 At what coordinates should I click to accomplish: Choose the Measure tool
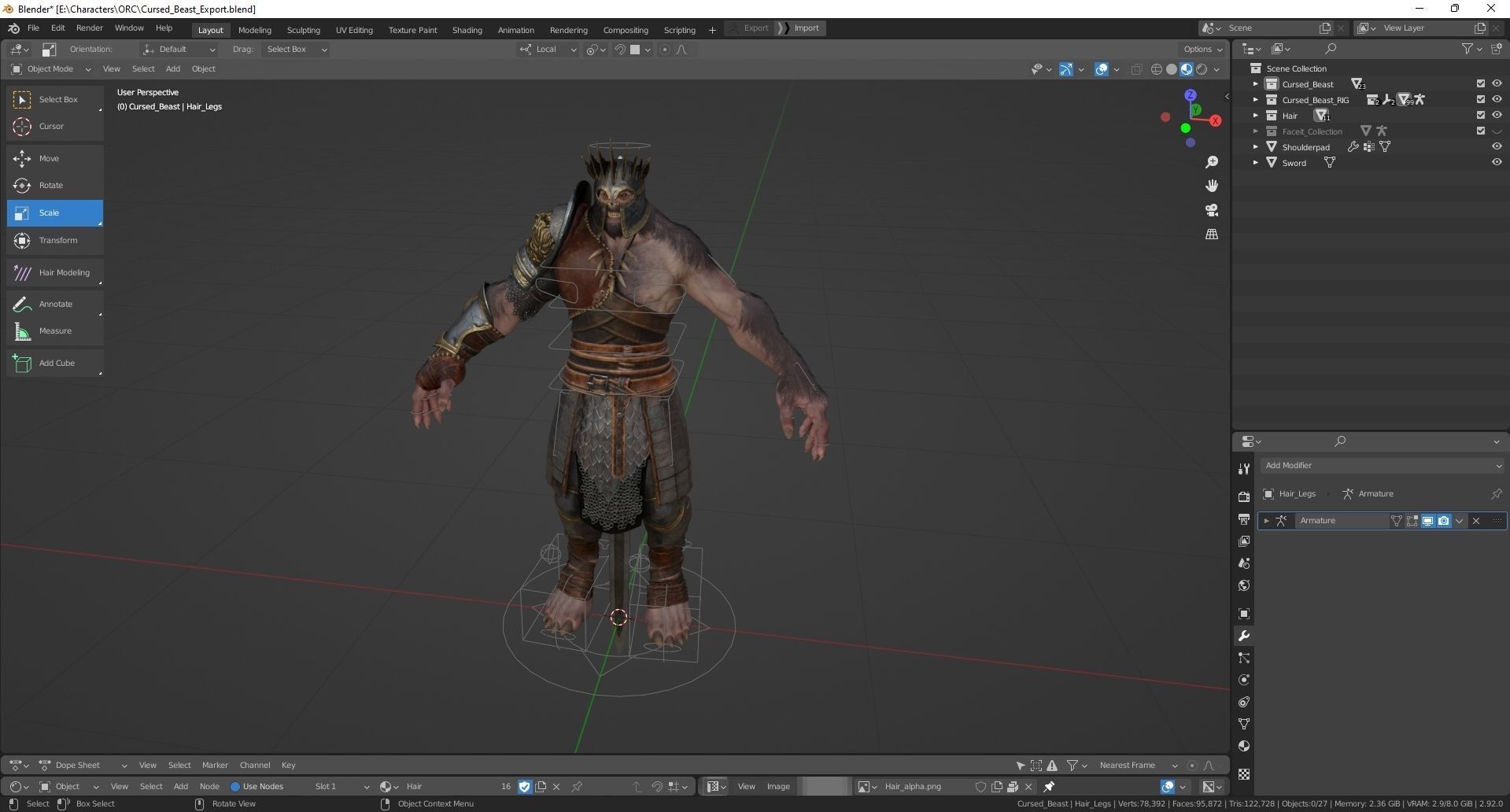55,330
